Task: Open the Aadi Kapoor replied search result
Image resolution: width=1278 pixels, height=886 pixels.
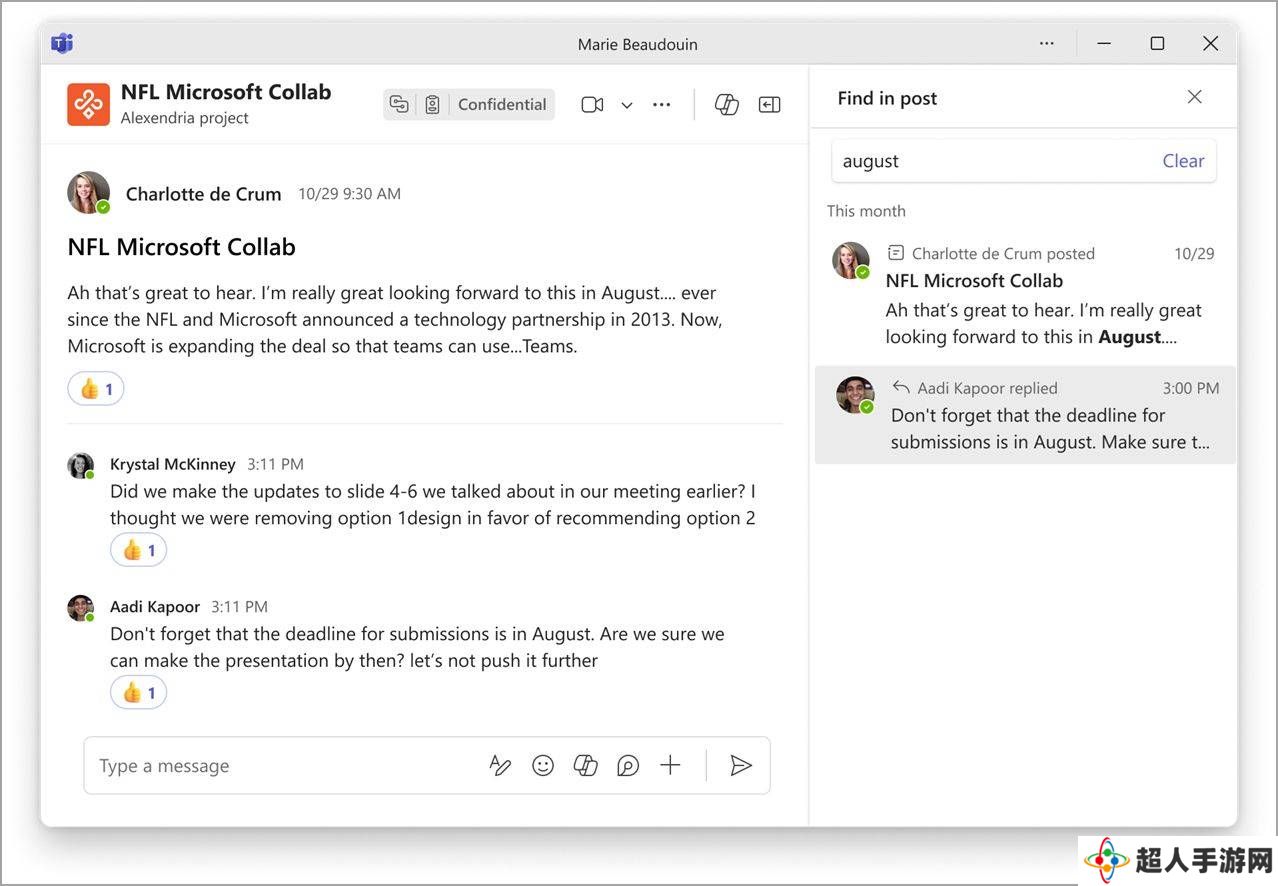Action: point(1025,415)
